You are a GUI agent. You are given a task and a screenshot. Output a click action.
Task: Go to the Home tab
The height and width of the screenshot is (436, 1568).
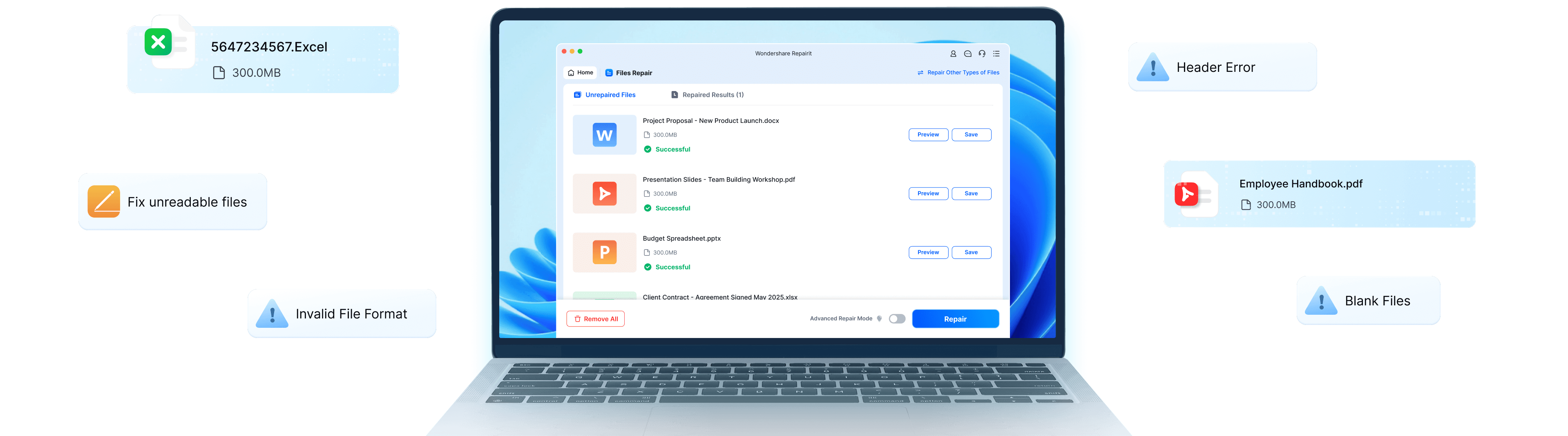(x=581, y=72)
